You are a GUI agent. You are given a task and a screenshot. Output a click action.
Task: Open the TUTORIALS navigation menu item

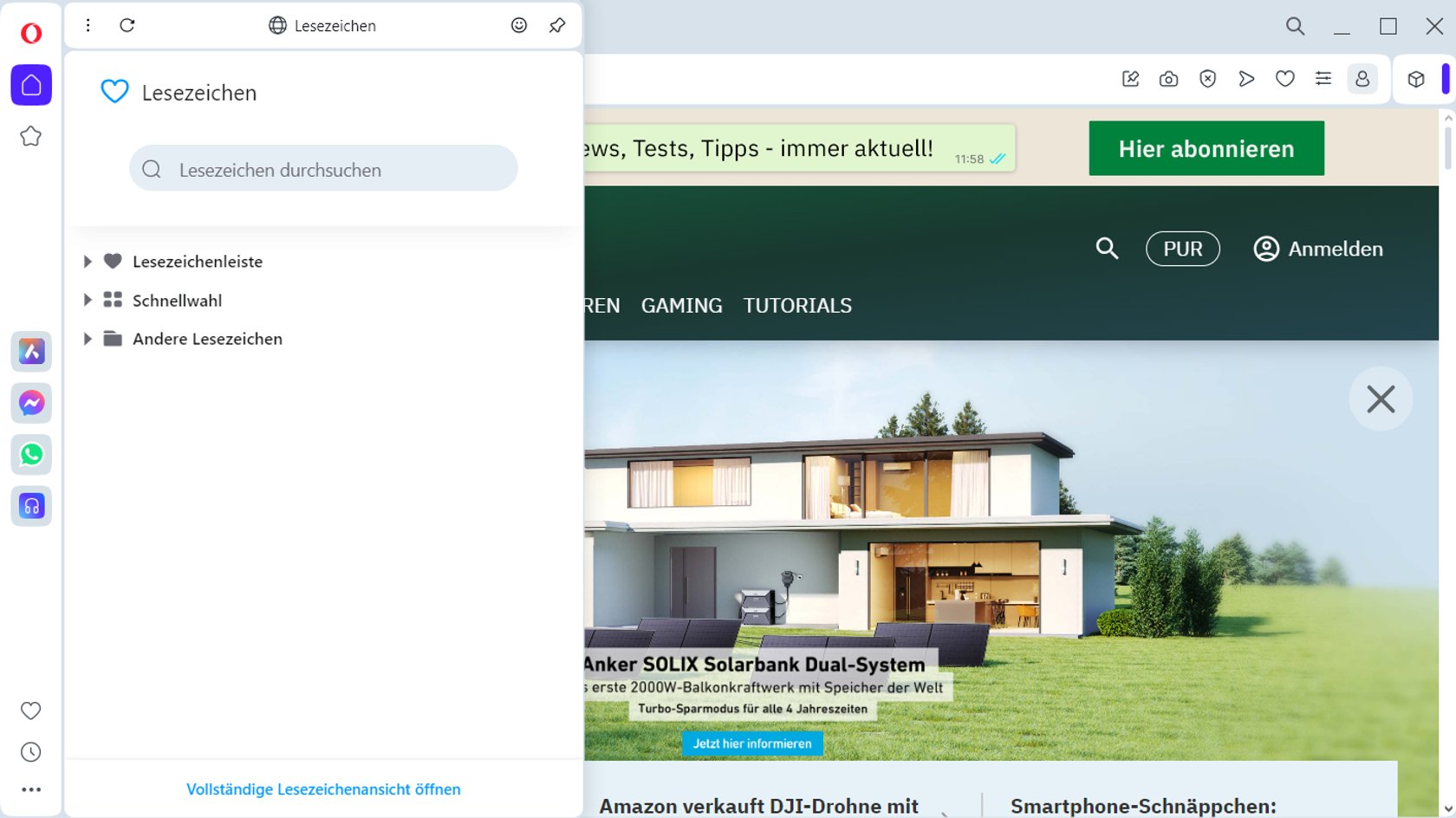(x=797, y=305)
